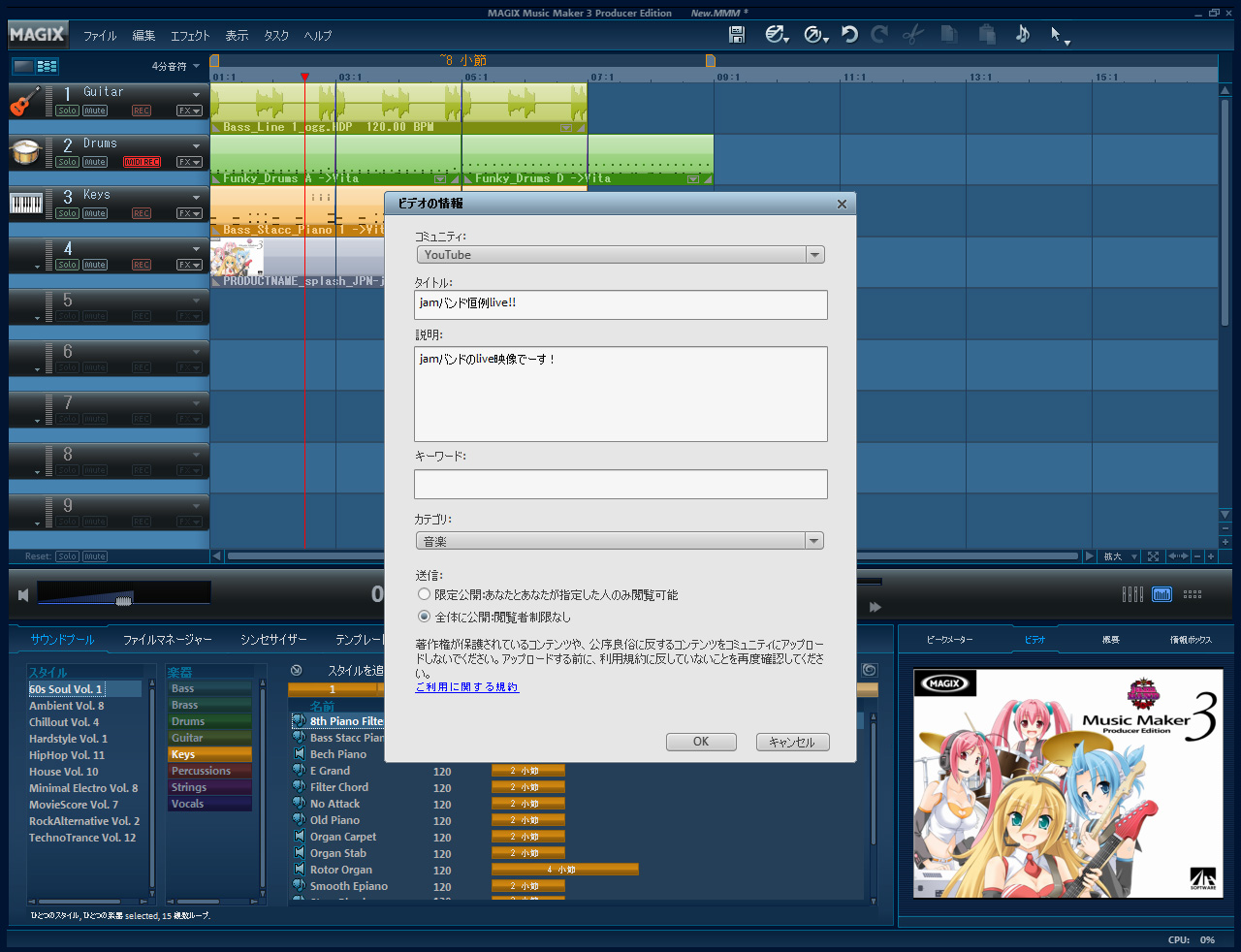Open the 編集 menu
Image resolution: width=1241 pixels, height=952 pixels.
[x=143, y=35]
